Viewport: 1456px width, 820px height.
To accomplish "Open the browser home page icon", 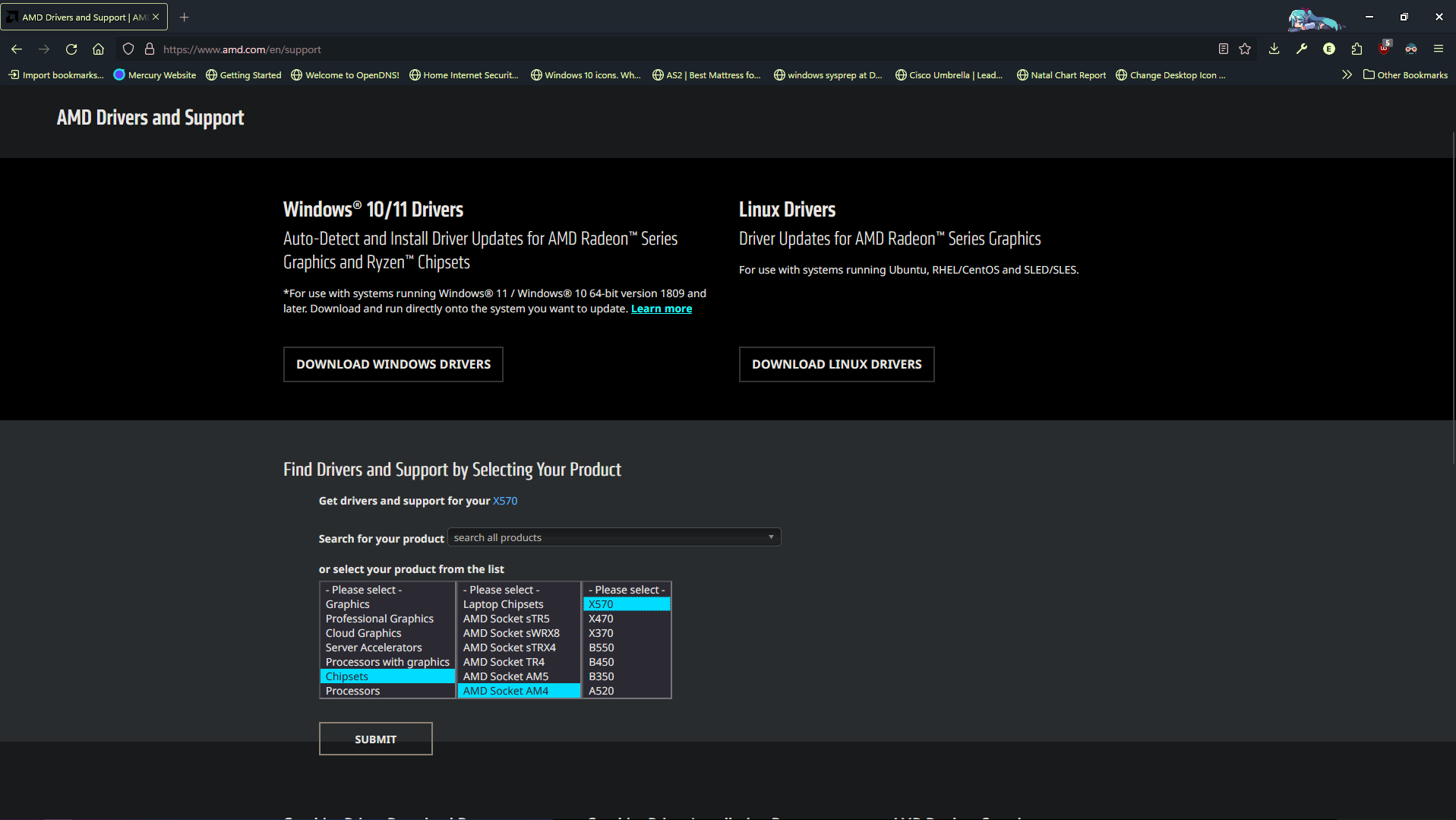I will [99, 49].
